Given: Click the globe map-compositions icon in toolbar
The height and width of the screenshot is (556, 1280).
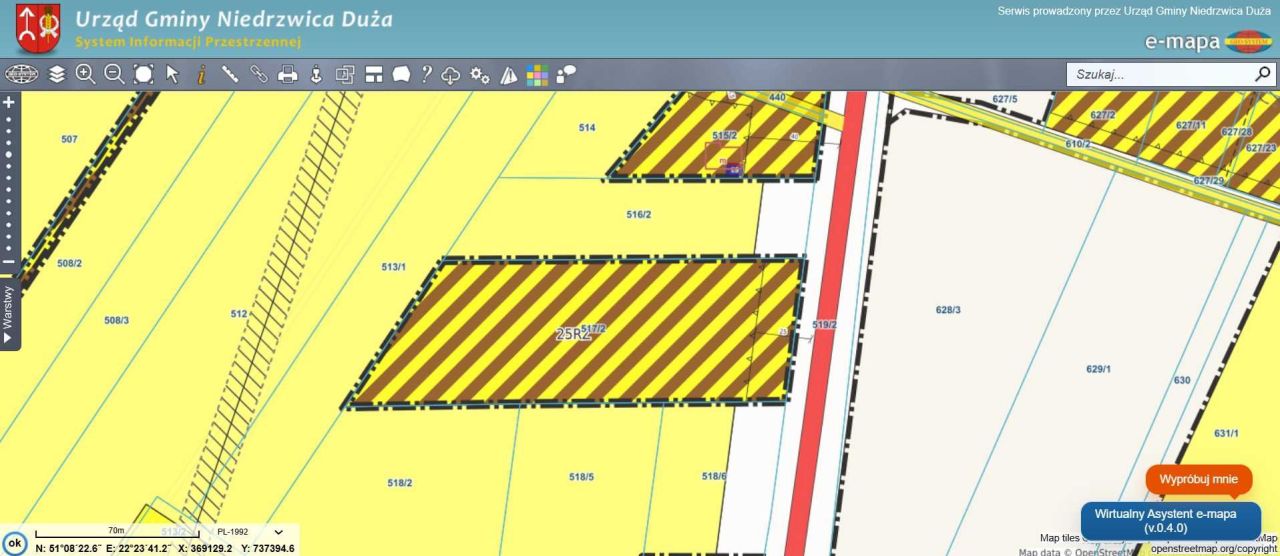Looking at the screenshot, I should pyautogui.click(x=21, y=74).
